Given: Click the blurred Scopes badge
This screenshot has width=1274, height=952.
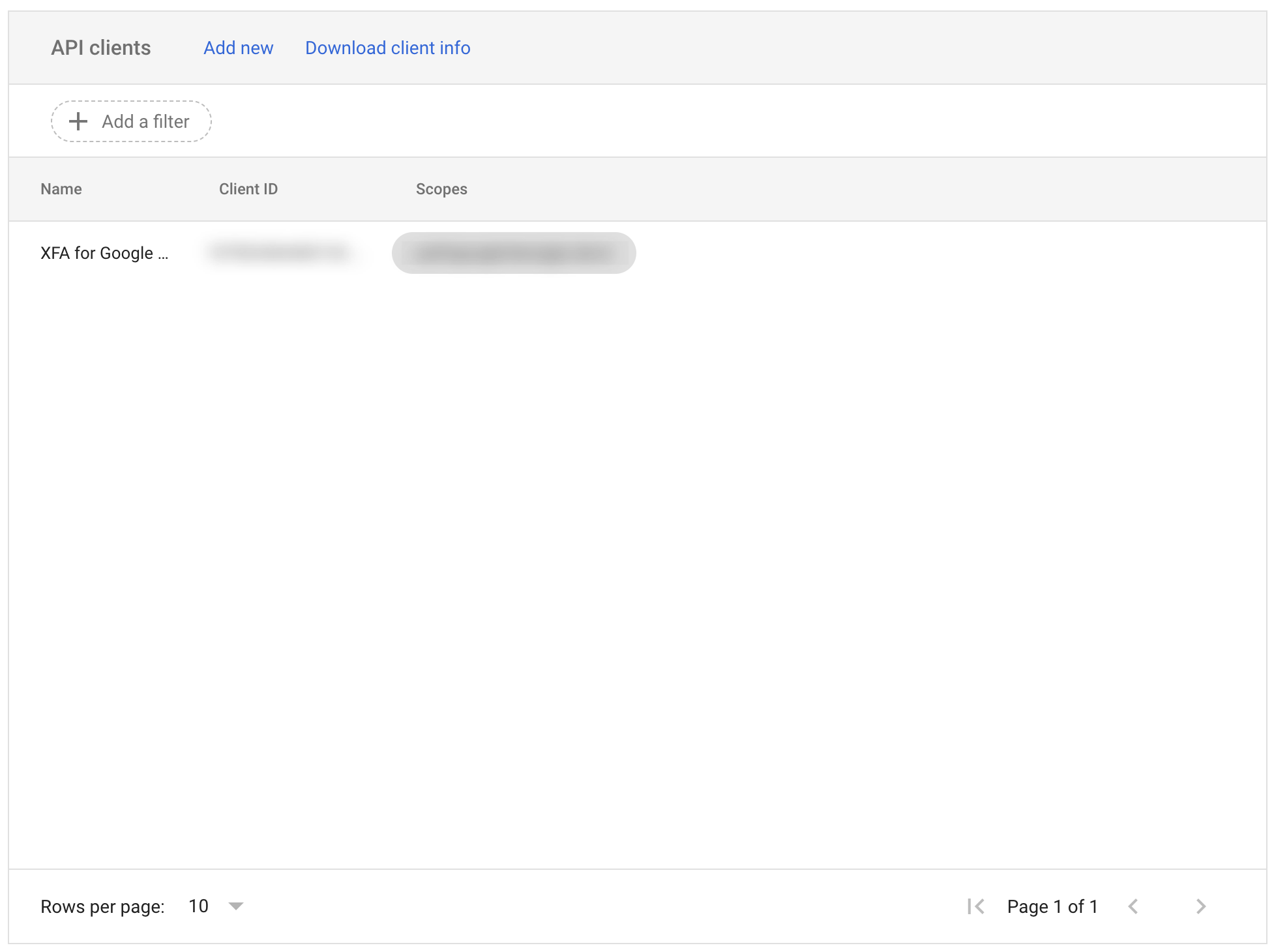Looking at the screenshot, I should 513,253.
